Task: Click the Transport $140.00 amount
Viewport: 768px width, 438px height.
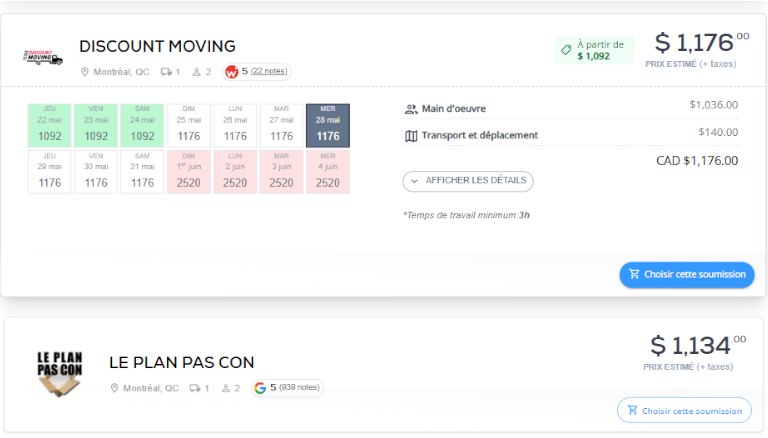Action: click(718, 132)
